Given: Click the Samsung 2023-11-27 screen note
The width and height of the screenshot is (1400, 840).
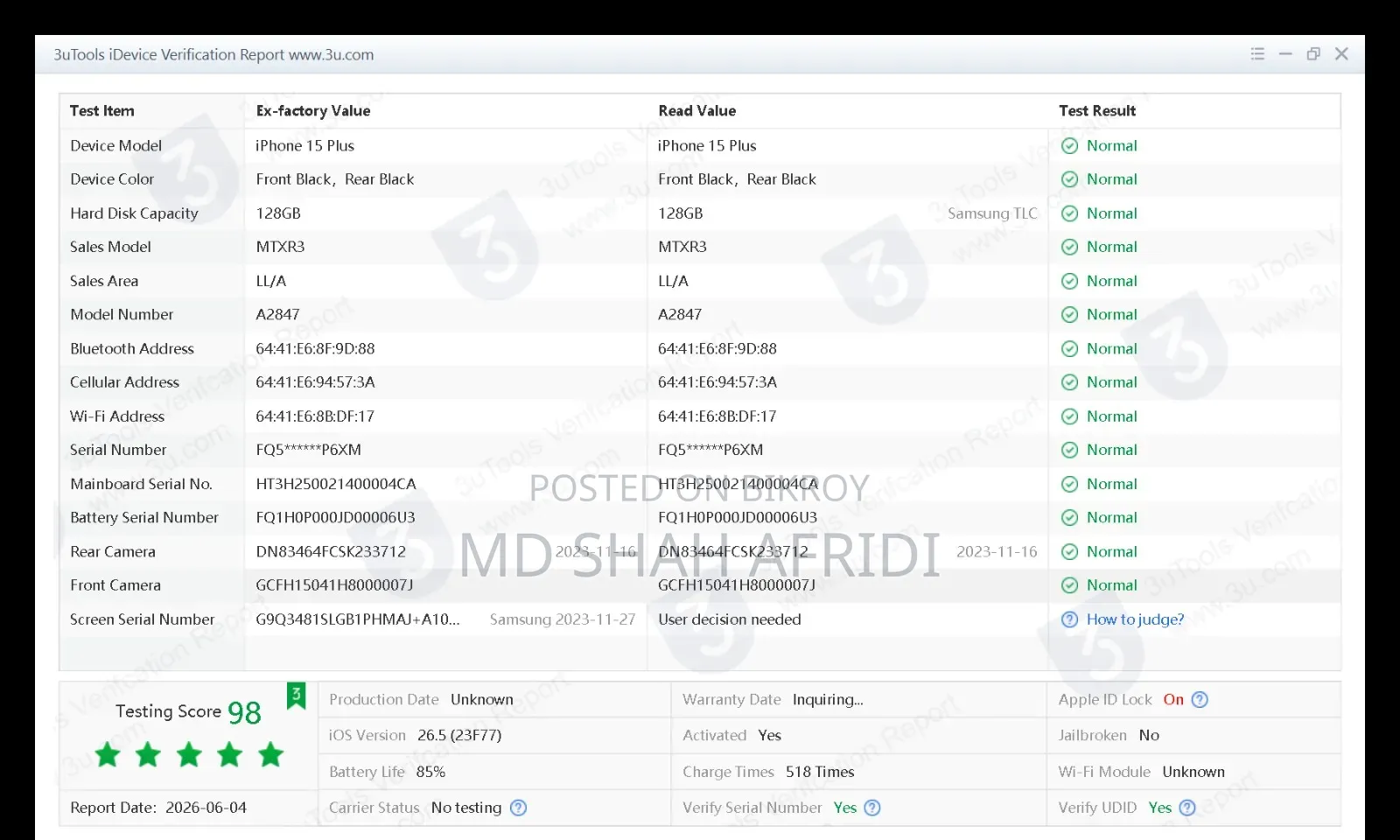Looking at the screenshot, I should coord(563,619).
